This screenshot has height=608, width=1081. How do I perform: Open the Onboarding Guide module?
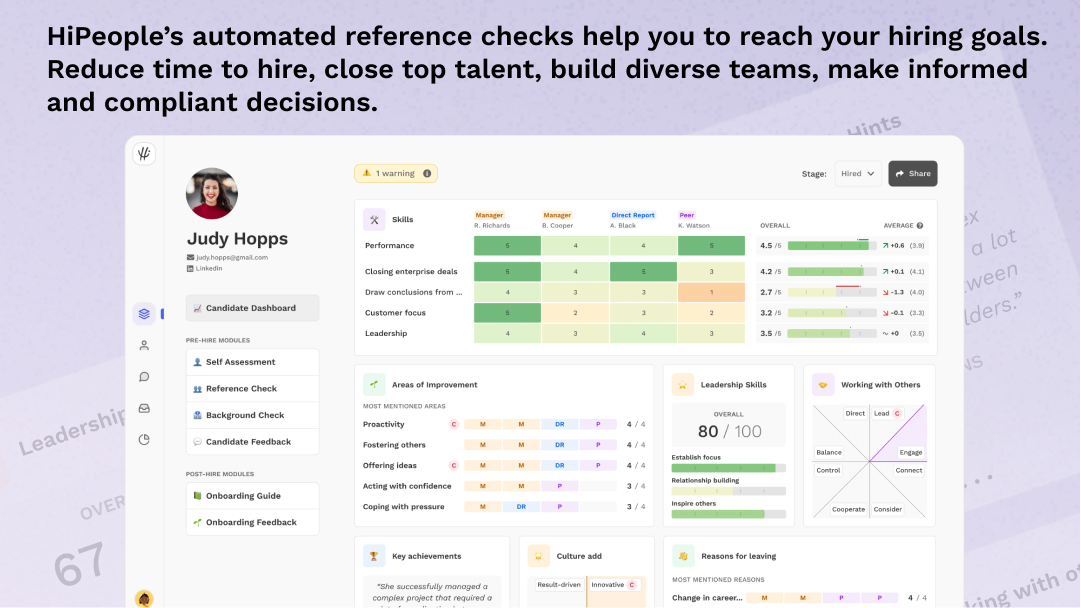pyautogui.click(x=252, y=496)
